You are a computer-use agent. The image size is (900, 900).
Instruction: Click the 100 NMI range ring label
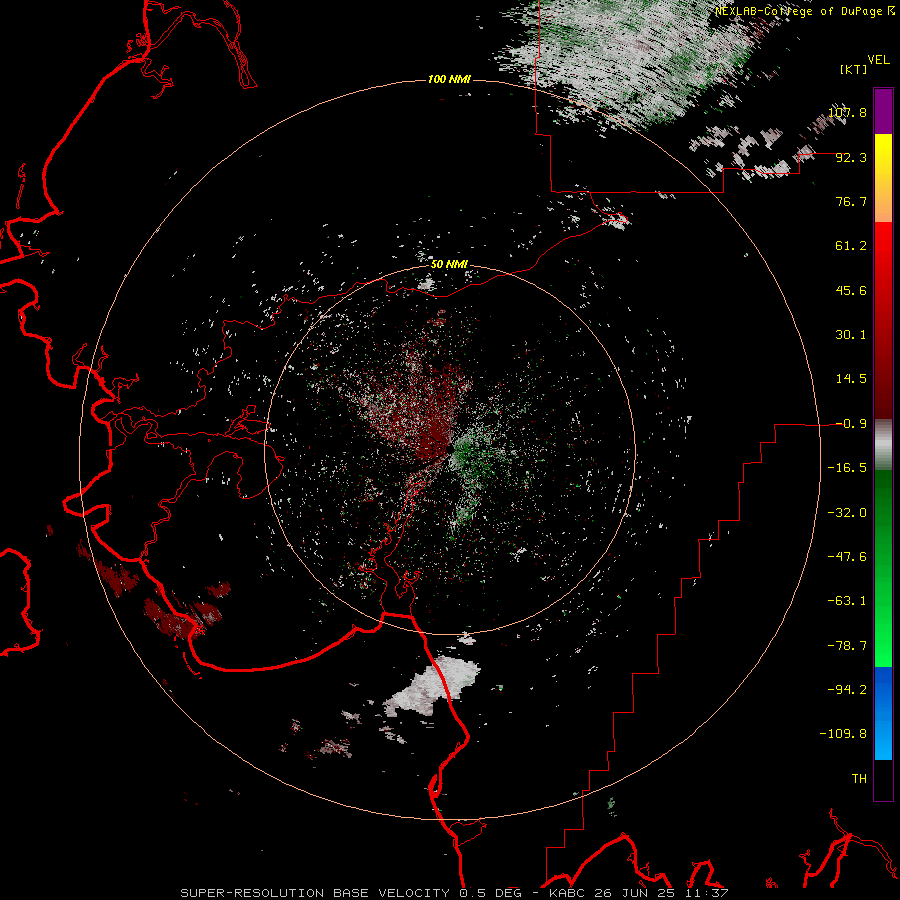(x=449, y=79)
